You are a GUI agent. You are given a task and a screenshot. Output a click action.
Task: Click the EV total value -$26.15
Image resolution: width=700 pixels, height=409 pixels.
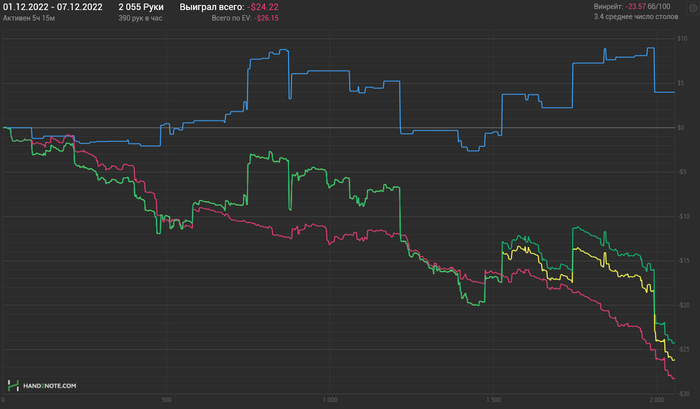(x=267, y=18)
